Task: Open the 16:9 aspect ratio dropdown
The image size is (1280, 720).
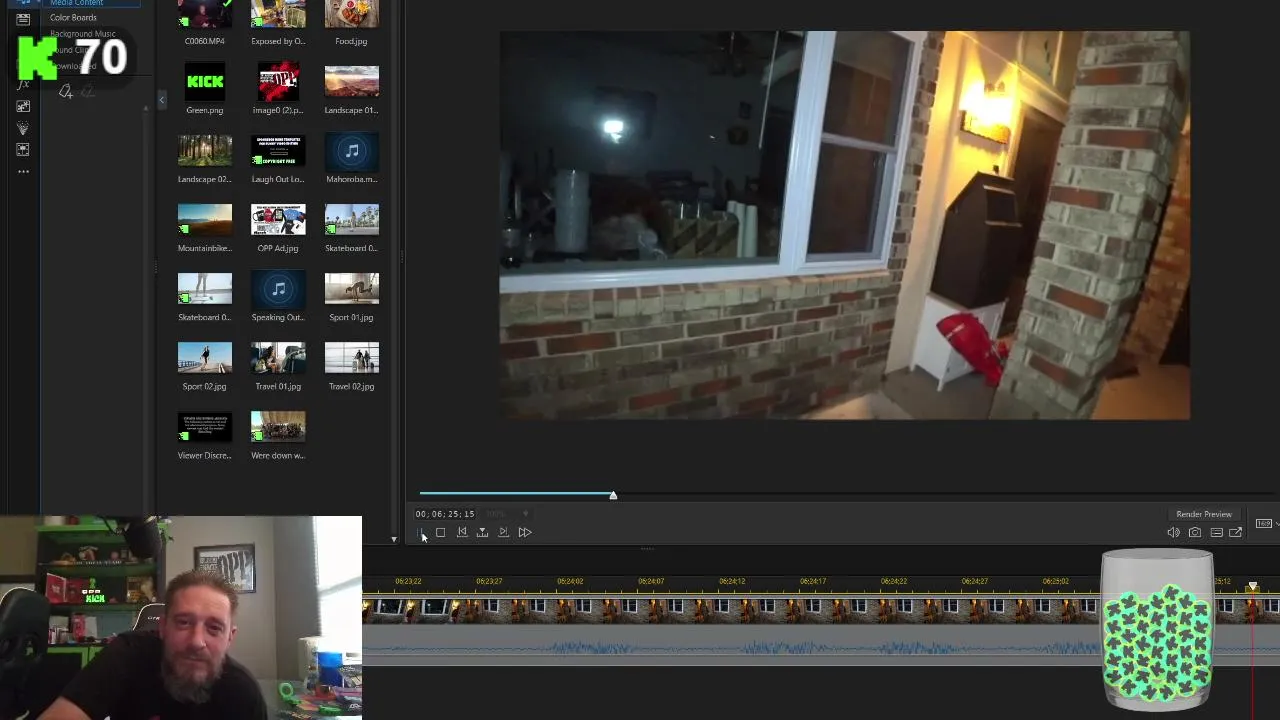Action: pos(1265,523)
